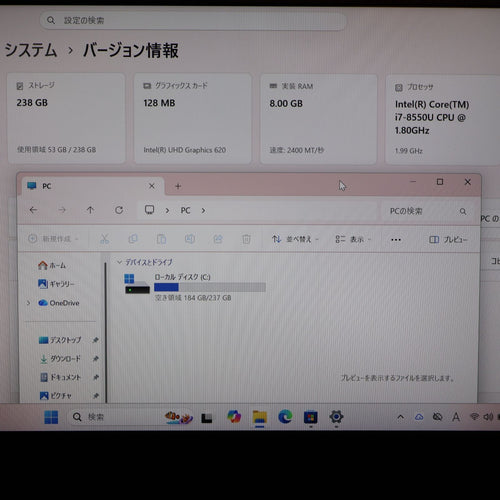This screenshot has width=500, height=500.
Task: Unpin ダウンロード via its pin icon
Action: coord(96,359)
